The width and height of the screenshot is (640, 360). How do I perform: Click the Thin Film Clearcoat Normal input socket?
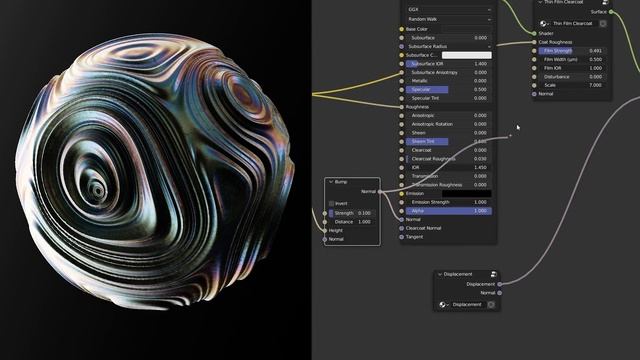coord(534,94)
